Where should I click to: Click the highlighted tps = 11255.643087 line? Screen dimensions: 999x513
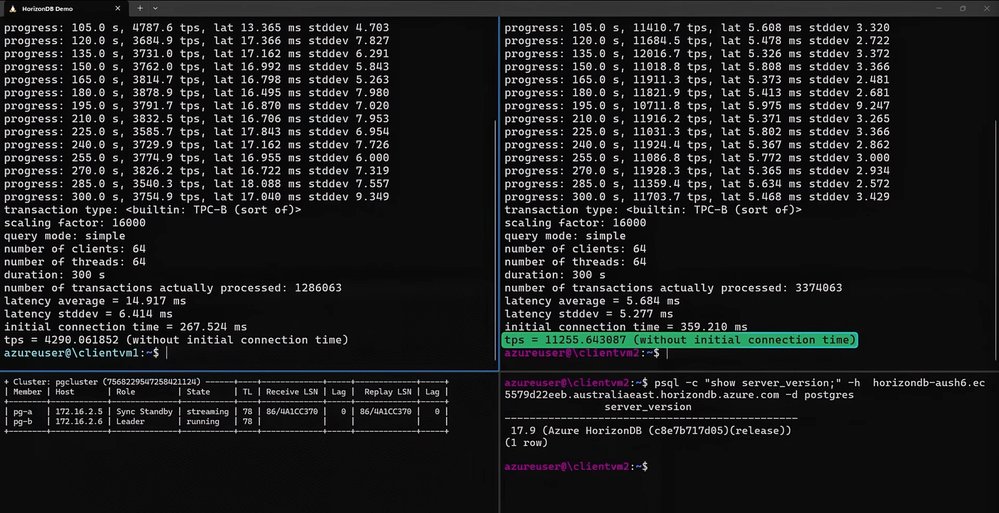(680, 340)
